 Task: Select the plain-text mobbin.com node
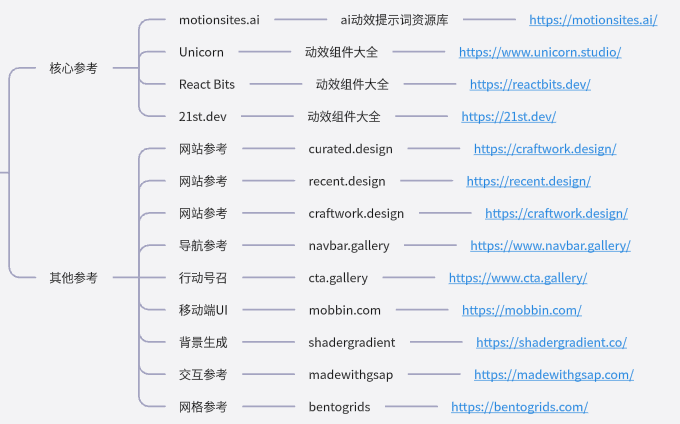pyautogui.click(x=345, y=310)
